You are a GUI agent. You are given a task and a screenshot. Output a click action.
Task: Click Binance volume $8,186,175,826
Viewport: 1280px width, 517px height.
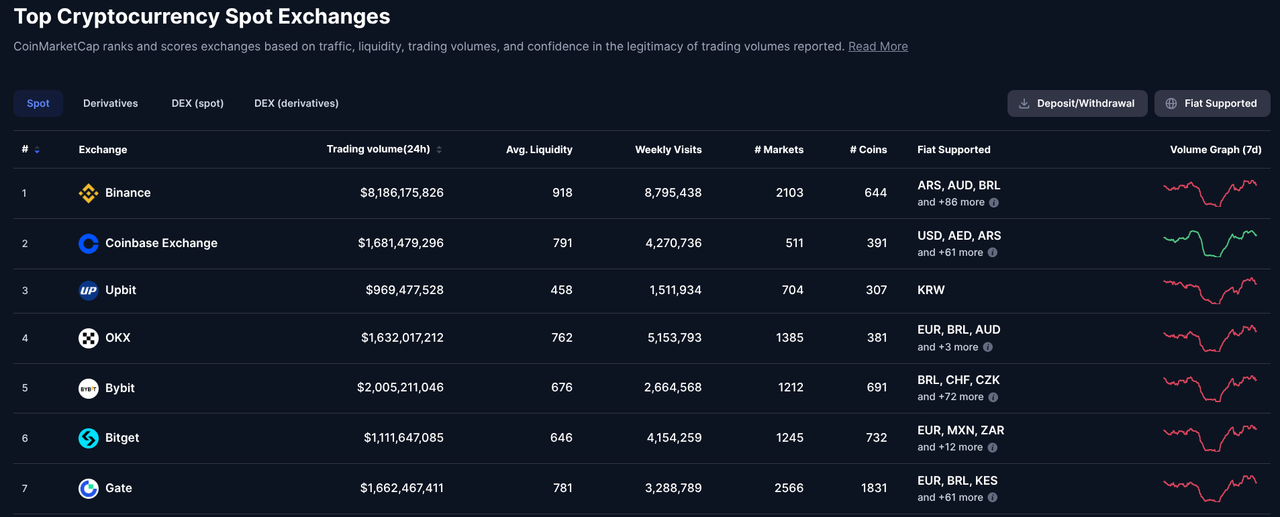402,193
